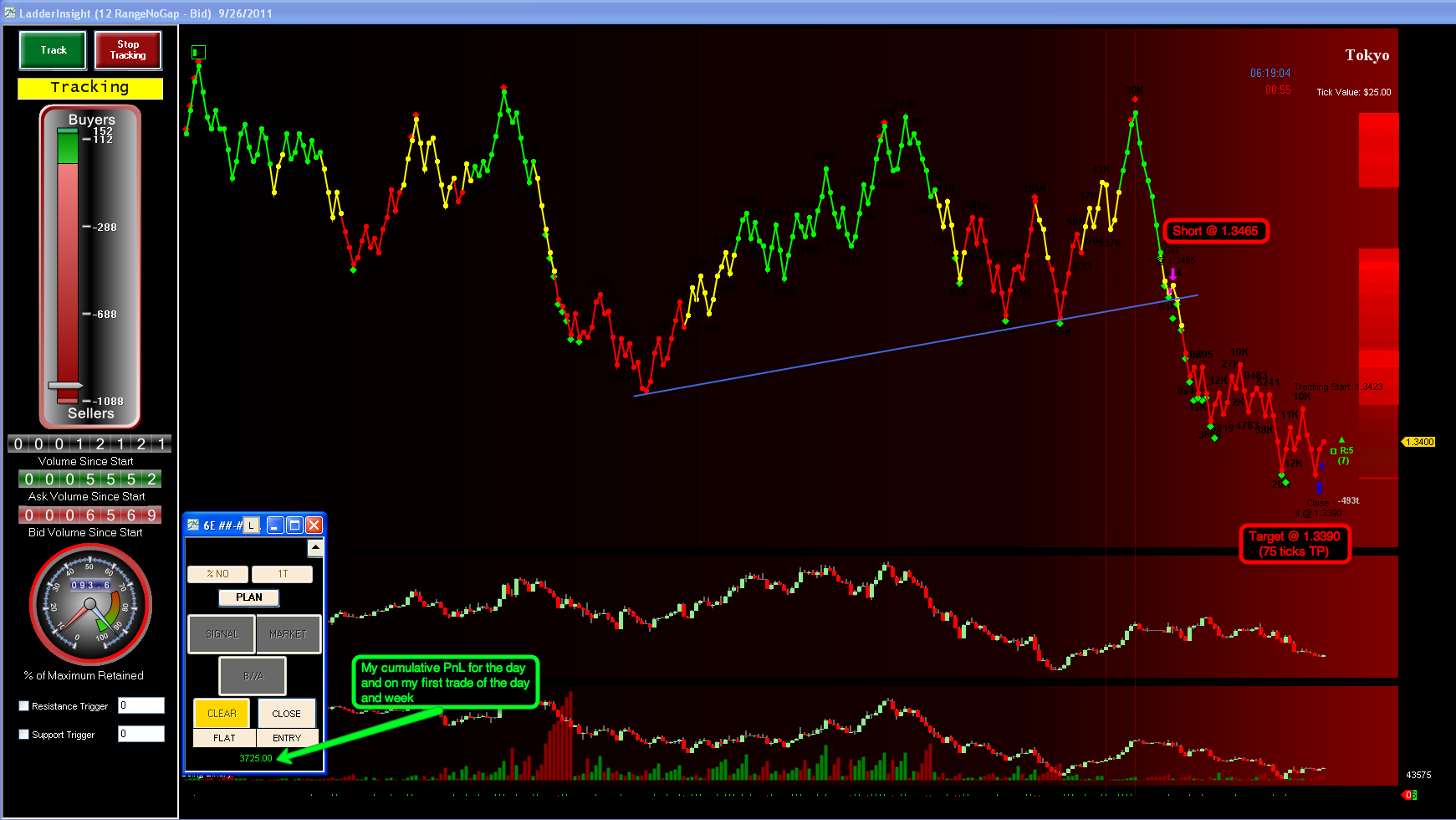Click the Tokyo session label
The image size is (1456, 820).
point(1367,55)
